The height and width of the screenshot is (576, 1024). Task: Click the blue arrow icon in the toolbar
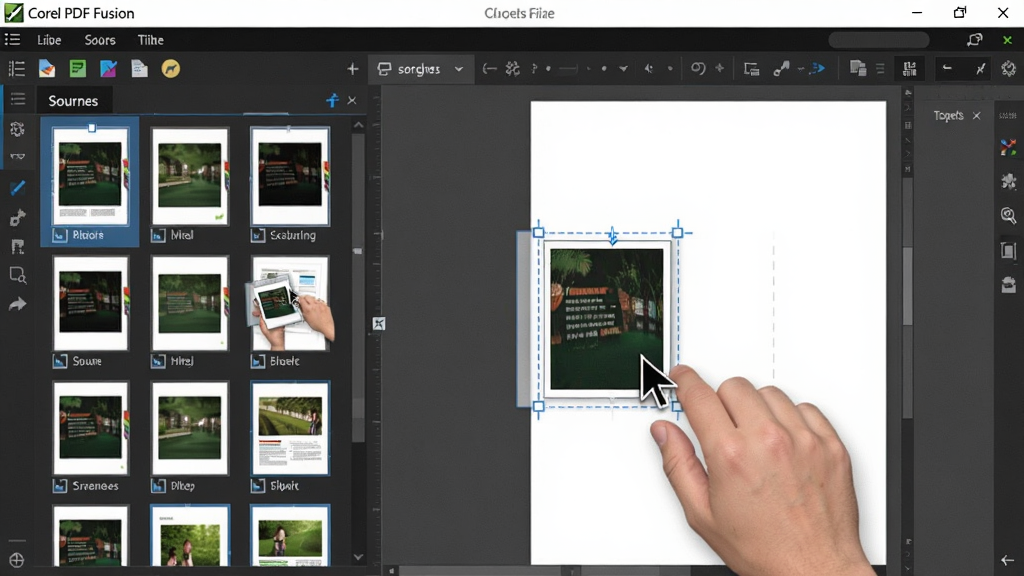817,69
